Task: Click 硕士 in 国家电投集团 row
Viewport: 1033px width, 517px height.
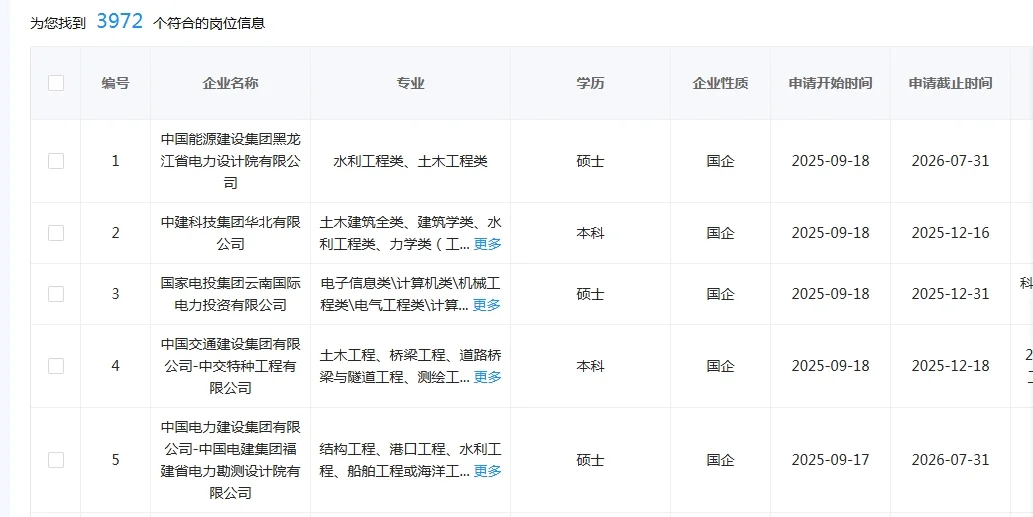Action: (590, 294)
